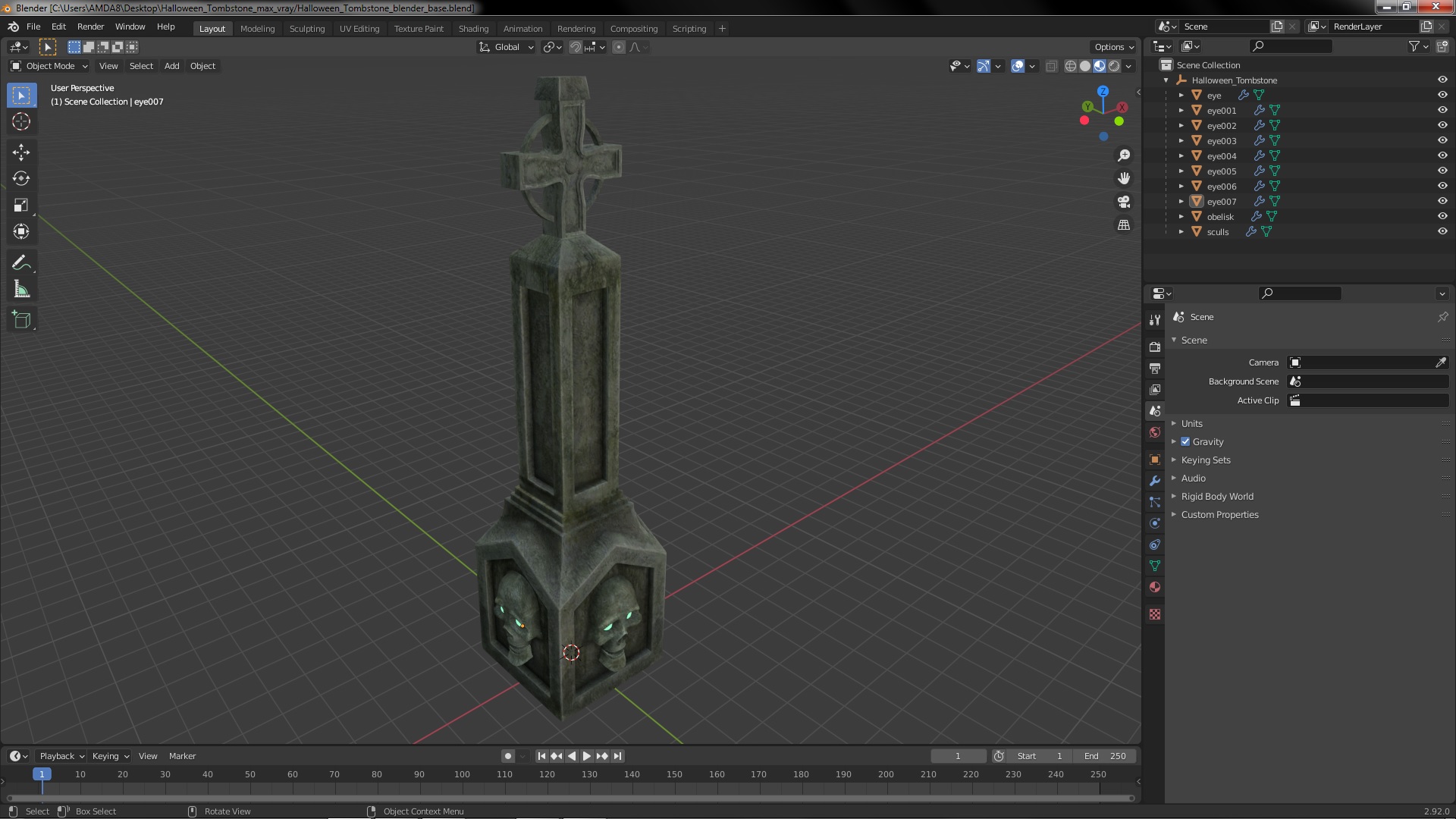This screenshot has height=819, width=1456.
Task: Switch to rendered viewport shading
Action: point(1114,66)
